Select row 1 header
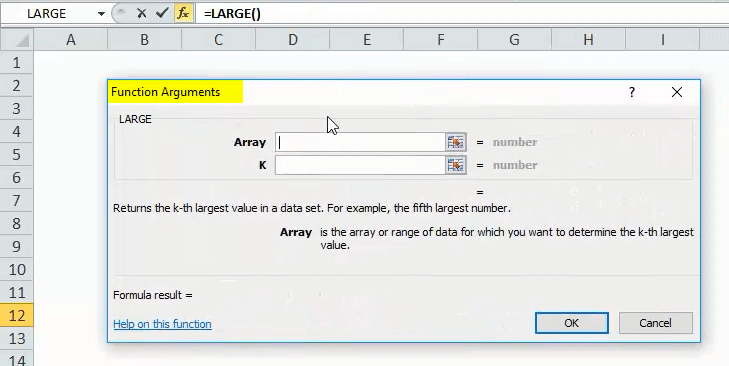Screen dimensions: 729x366 pyautogui.click(x=17, y=62)
